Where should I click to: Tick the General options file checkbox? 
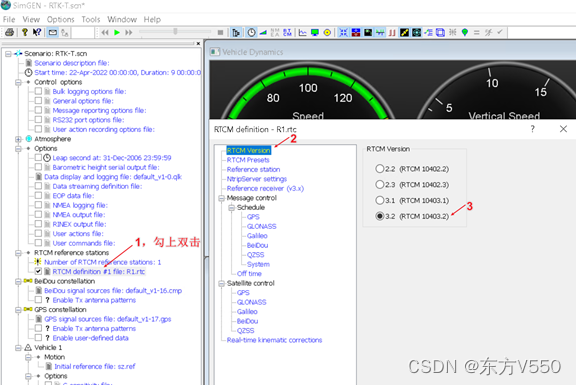coord(38,101)
